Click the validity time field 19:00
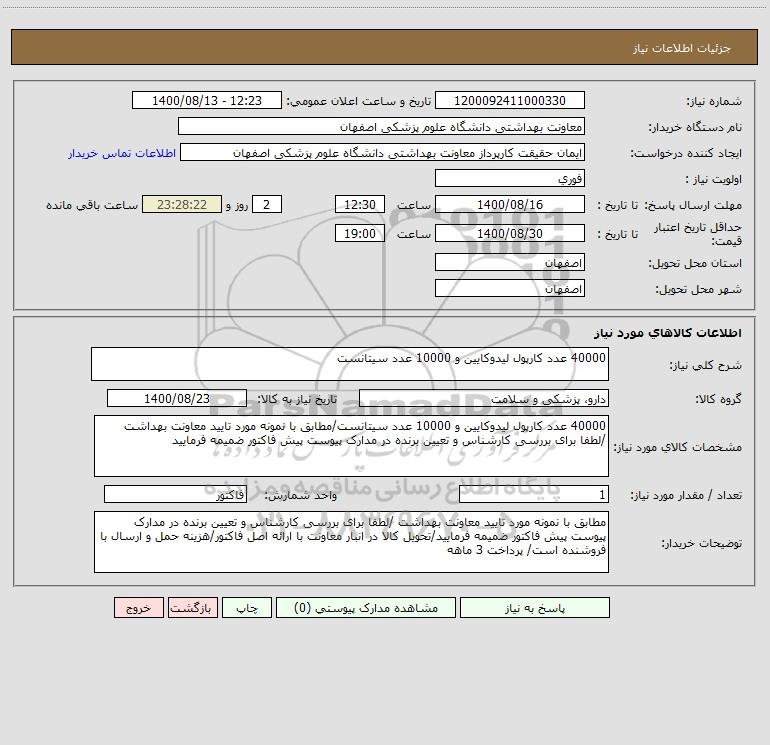Image resolution: width=770 pixels, height=745 pixels. click(359, 233)
